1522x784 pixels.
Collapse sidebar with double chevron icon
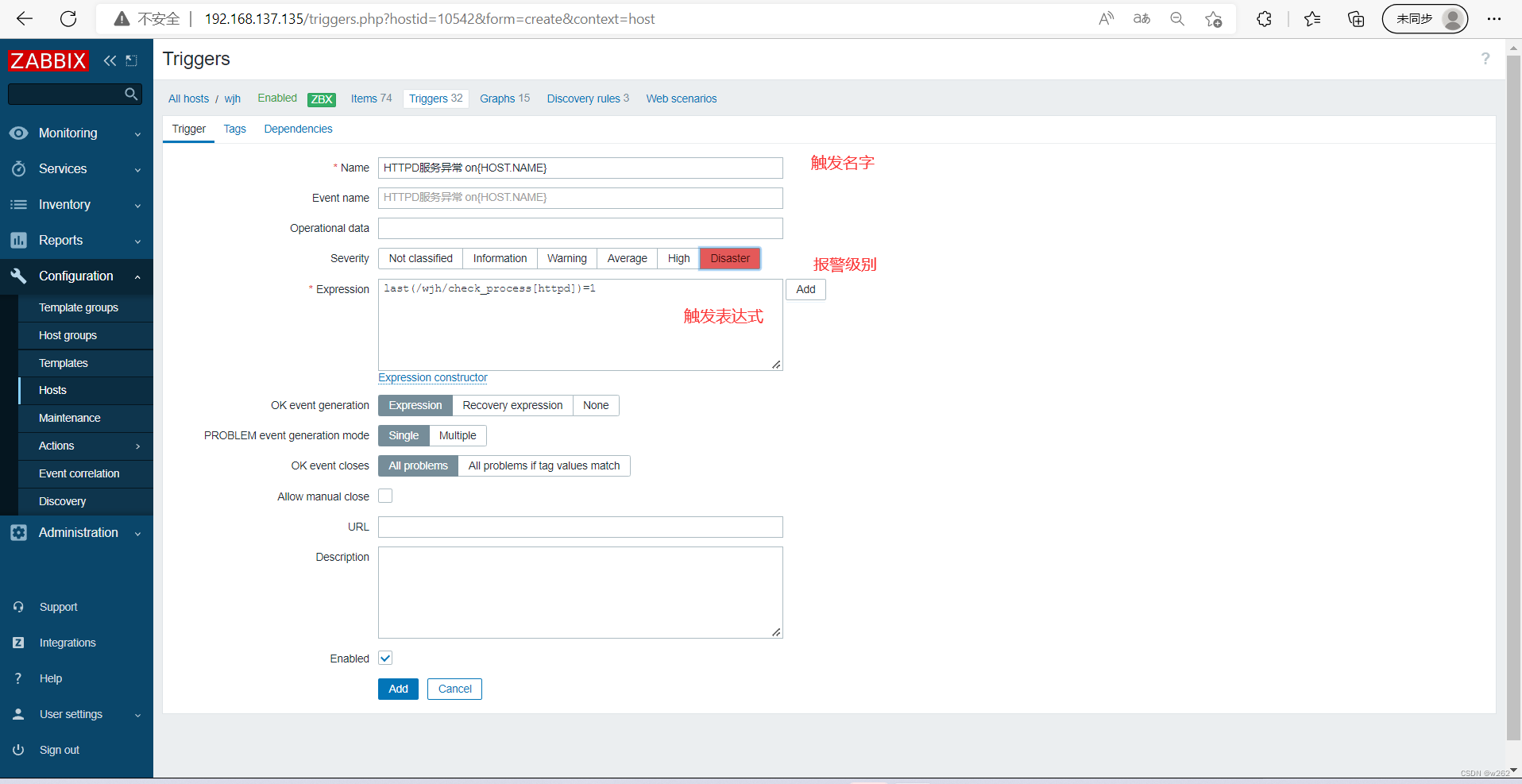110,60
